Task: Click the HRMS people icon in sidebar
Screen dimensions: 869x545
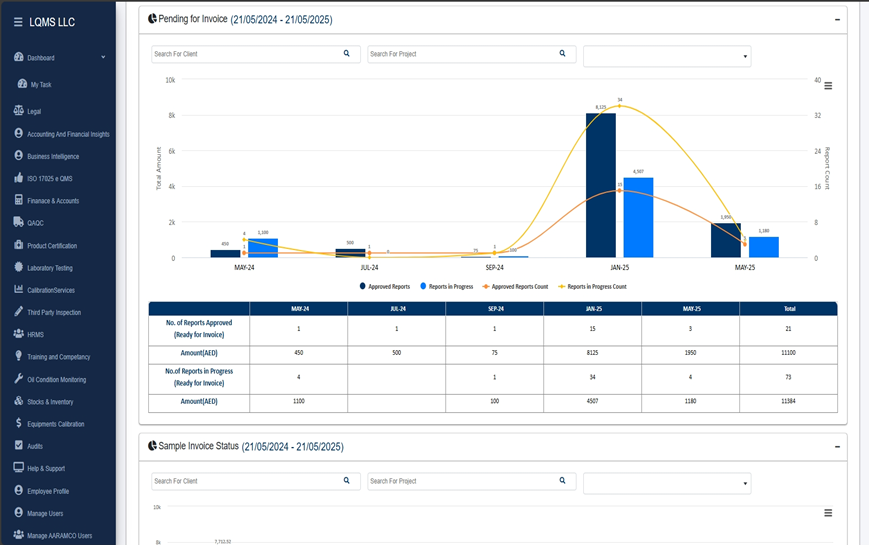Action: [x=19, y=334]
